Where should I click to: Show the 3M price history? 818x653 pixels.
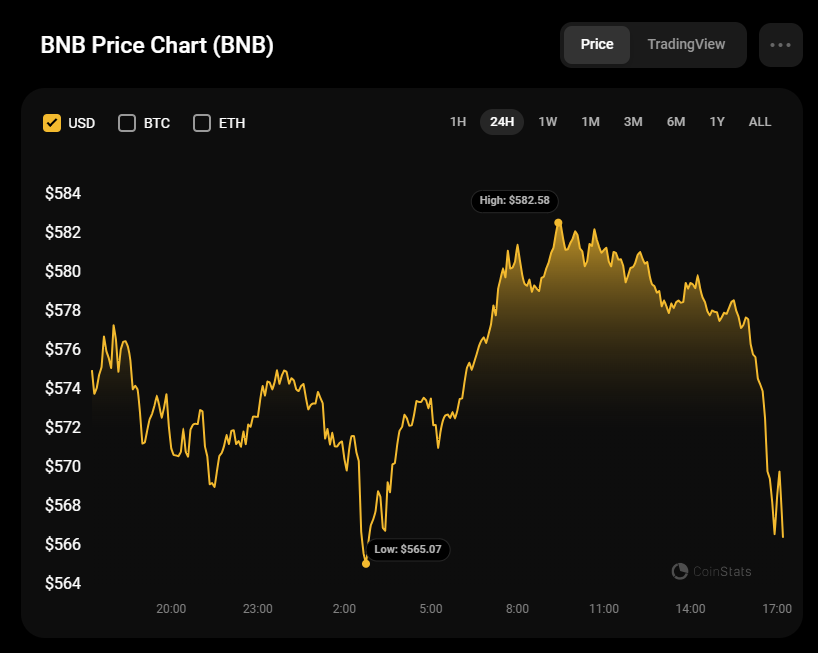(633, 122)
